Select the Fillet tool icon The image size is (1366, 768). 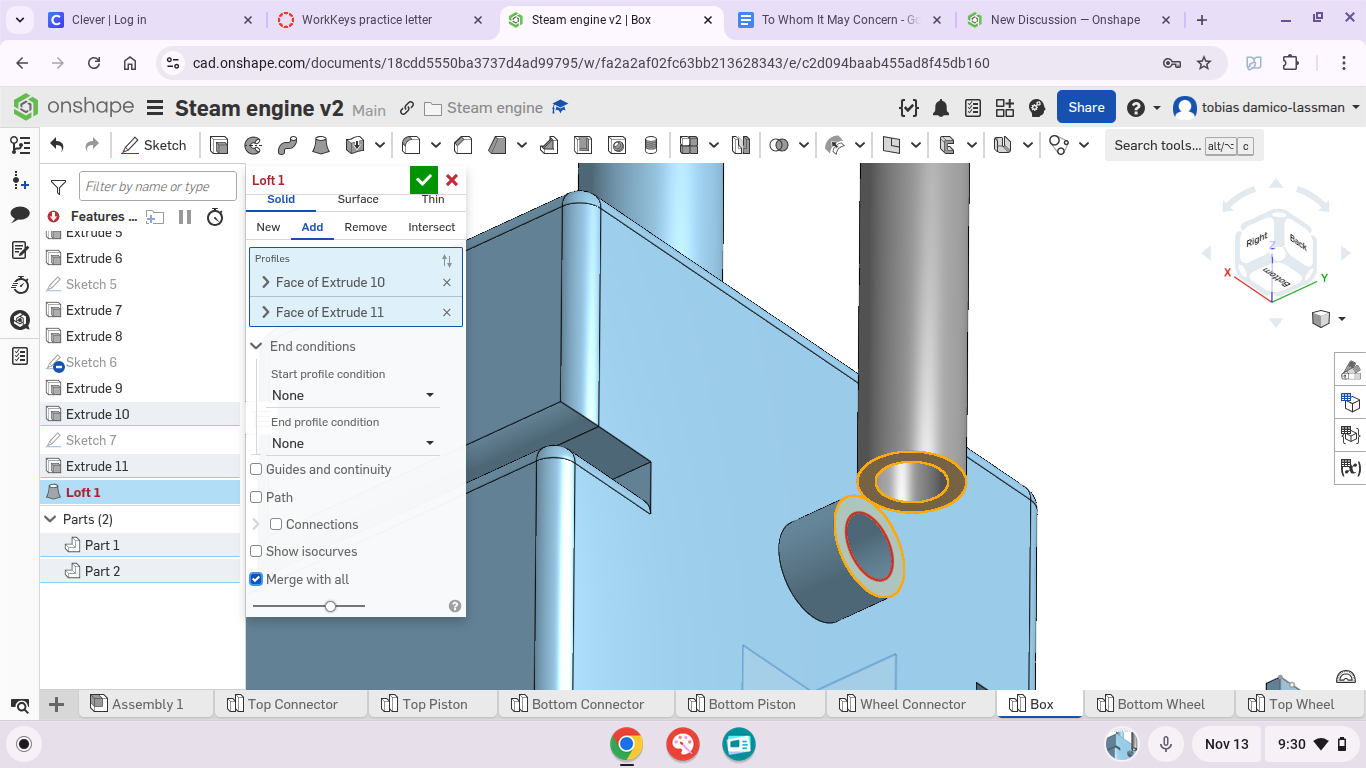point(411,145)
